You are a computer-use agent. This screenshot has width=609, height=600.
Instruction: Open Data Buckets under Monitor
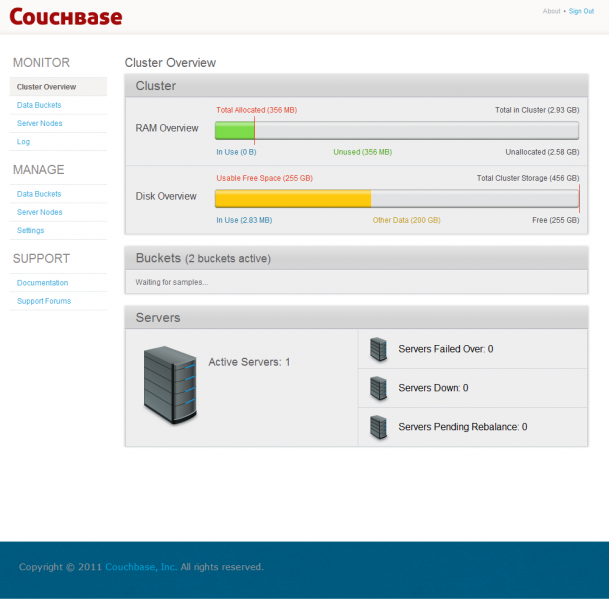(39, 105)
